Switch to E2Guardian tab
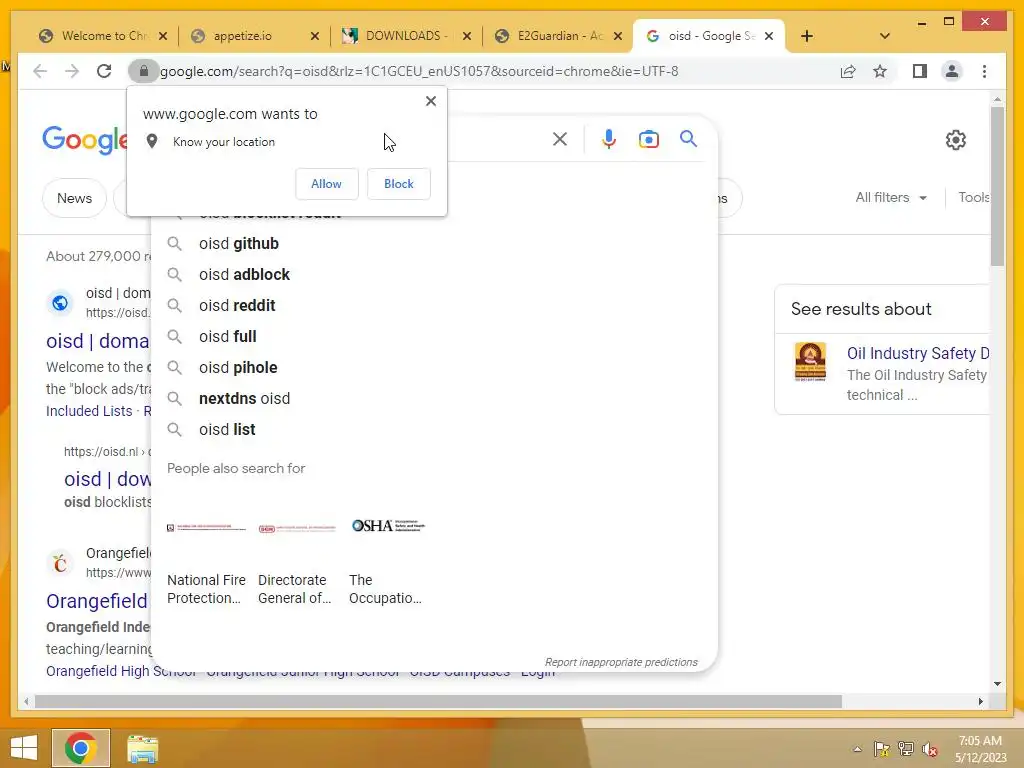This screenshot has width=1024, height=768. pyautogui.click(x=558, y=36)
